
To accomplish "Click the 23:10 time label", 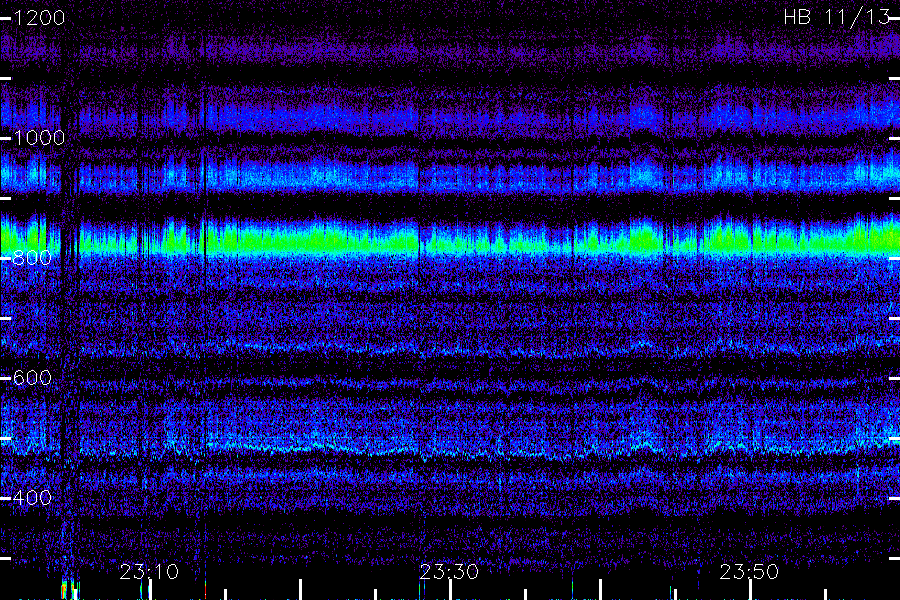I will point(149,572).
